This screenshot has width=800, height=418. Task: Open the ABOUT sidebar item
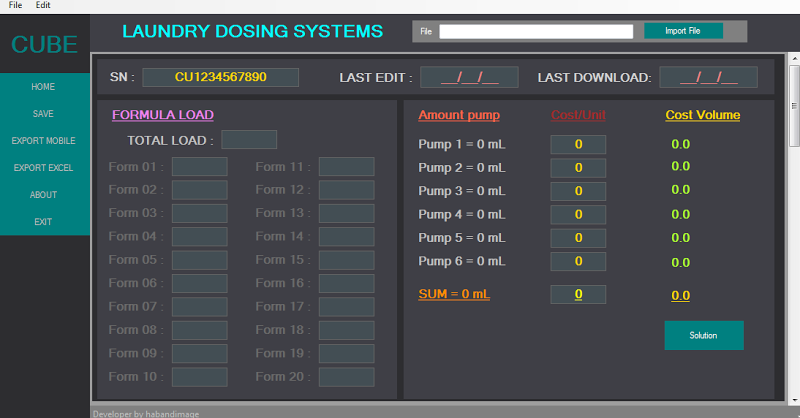pyautogui.click(x=43, y=195)
